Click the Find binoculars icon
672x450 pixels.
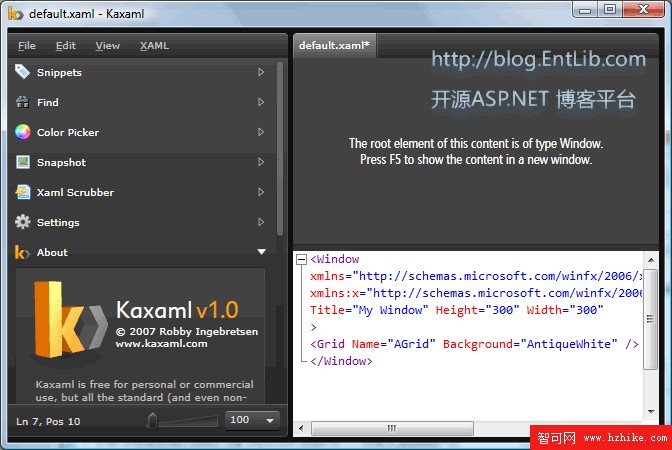point(22,102)
